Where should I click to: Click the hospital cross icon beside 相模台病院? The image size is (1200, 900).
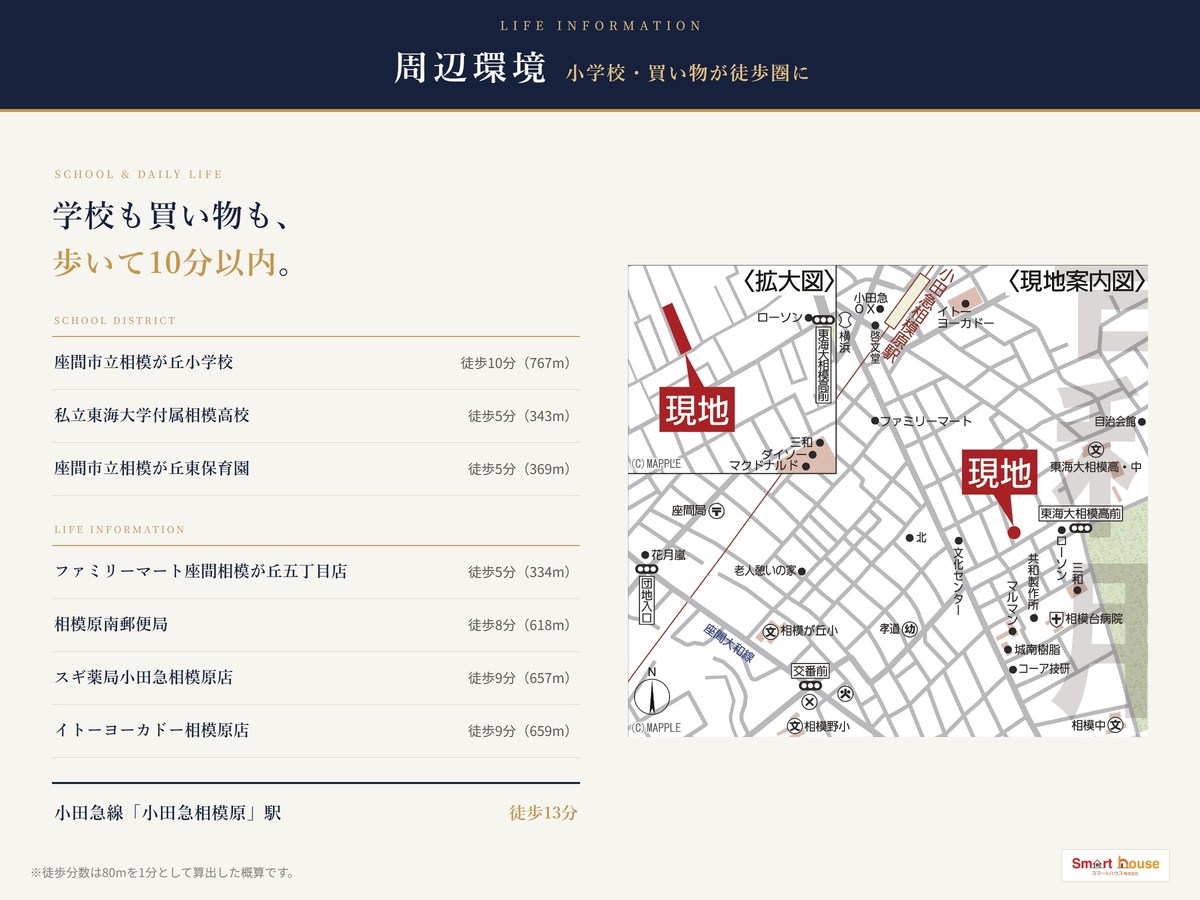pos(1056,619)
